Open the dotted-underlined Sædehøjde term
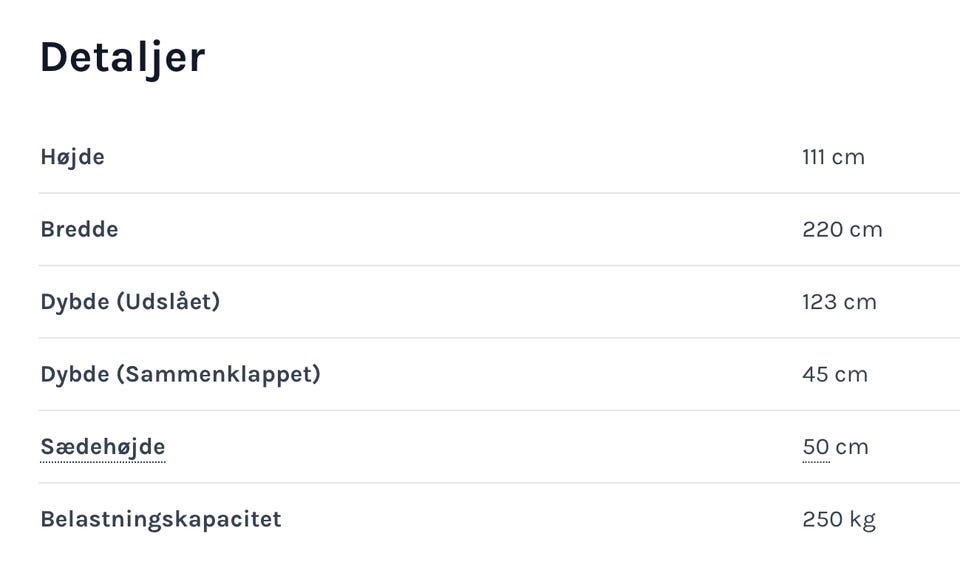 [102, 446]
